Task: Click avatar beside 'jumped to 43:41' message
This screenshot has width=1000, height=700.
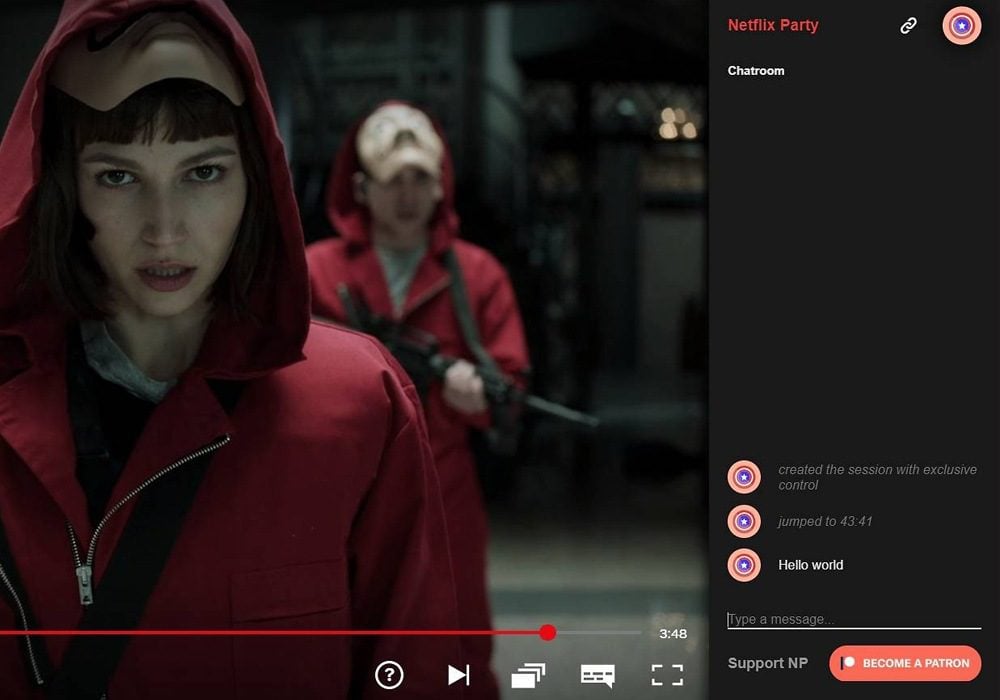Action: [x=744, y=521]
